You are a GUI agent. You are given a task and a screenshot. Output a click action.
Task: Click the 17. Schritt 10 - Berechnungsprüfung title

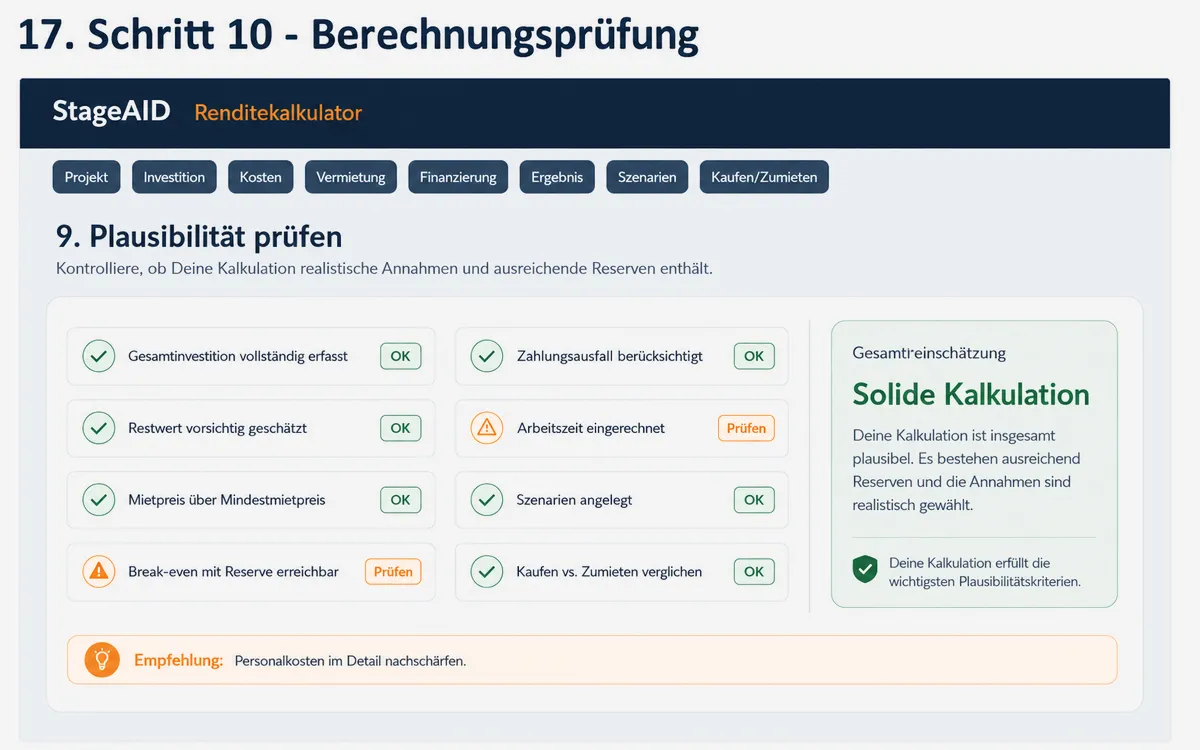click(x=358, y=35)
